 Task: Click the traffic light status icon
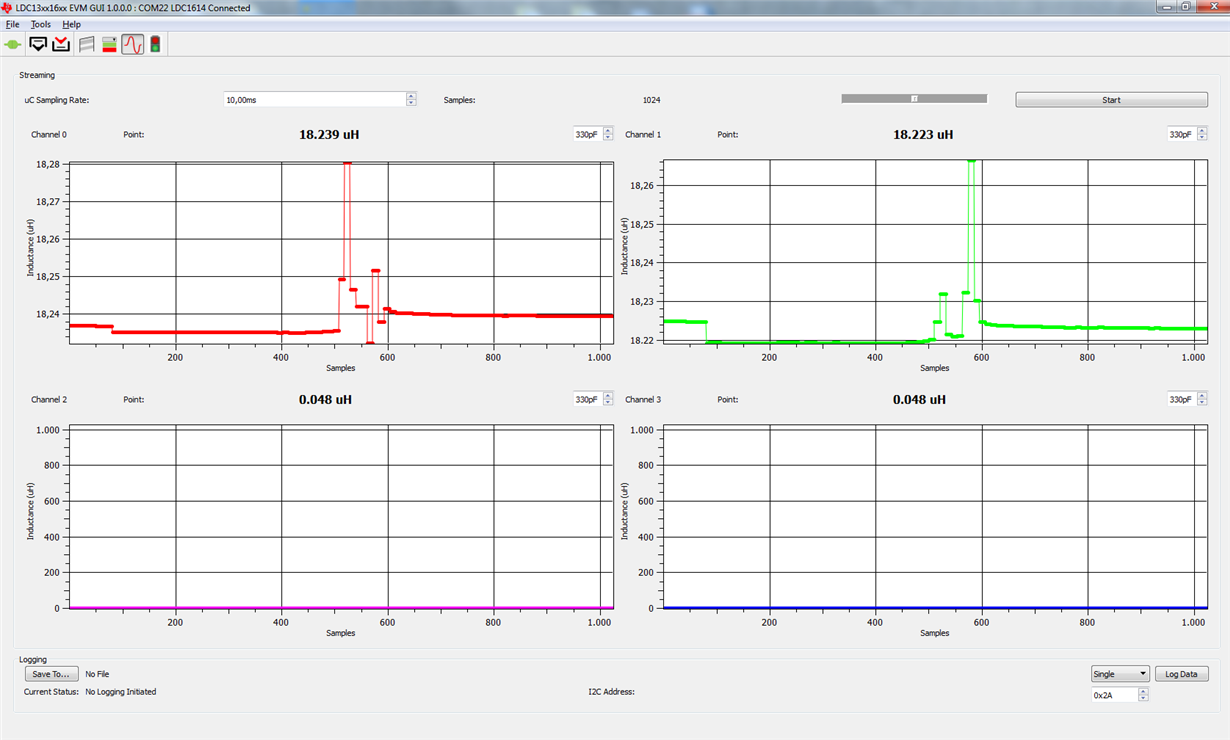(x=155, y=44)
